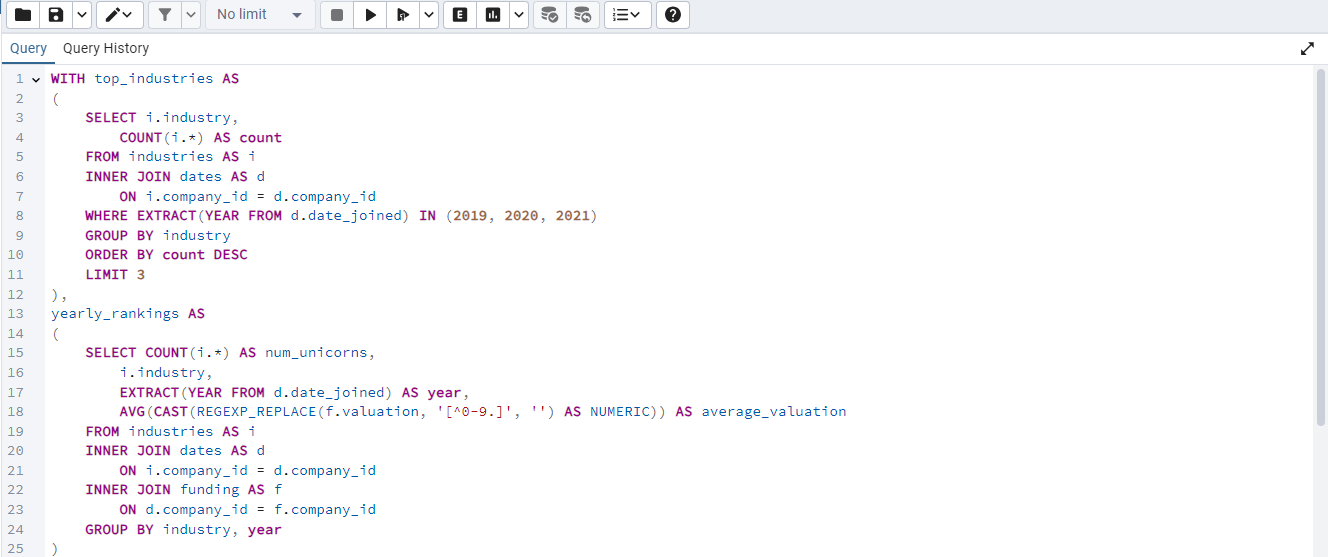Viewport: 1328px width, 557px height.
Task: Click 'num_unicorns' alias on line 15
Action: point(316,352)
